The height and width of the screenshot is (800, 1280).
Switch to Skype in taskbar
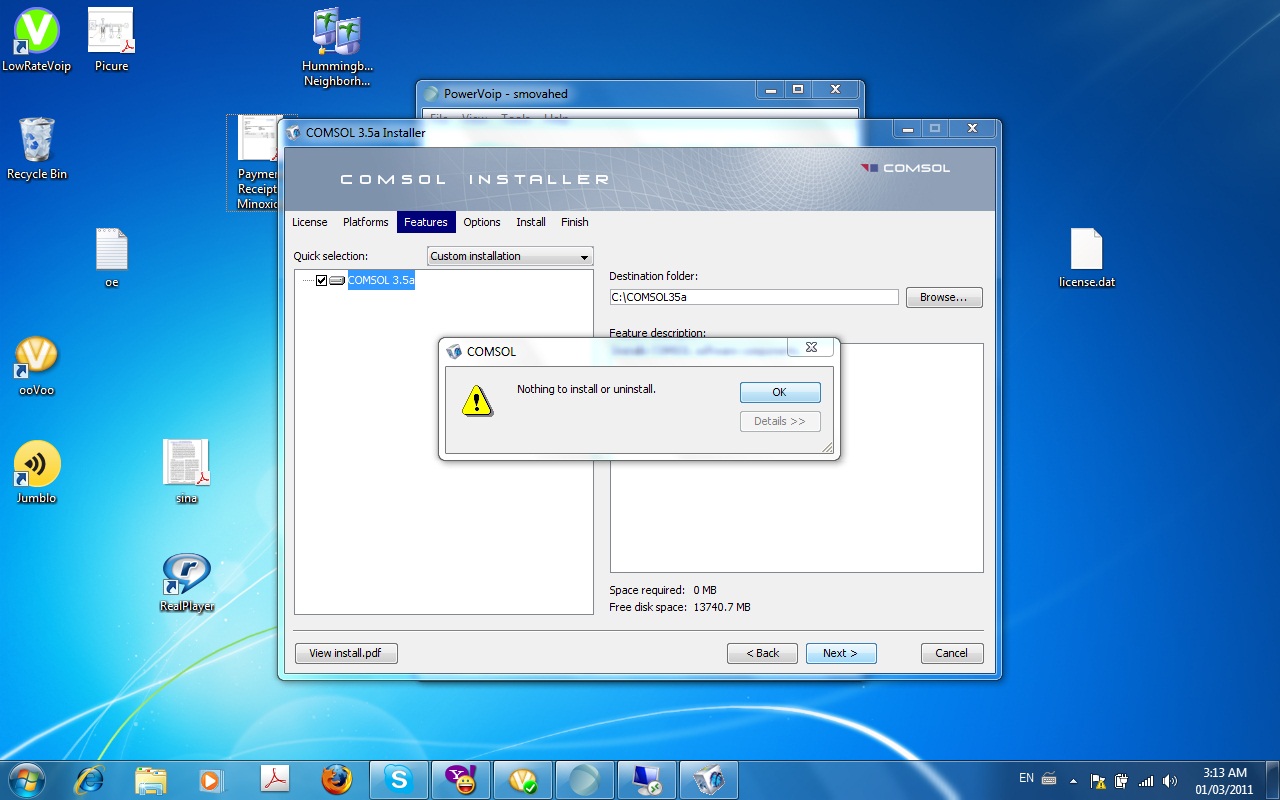click(399, 780)
